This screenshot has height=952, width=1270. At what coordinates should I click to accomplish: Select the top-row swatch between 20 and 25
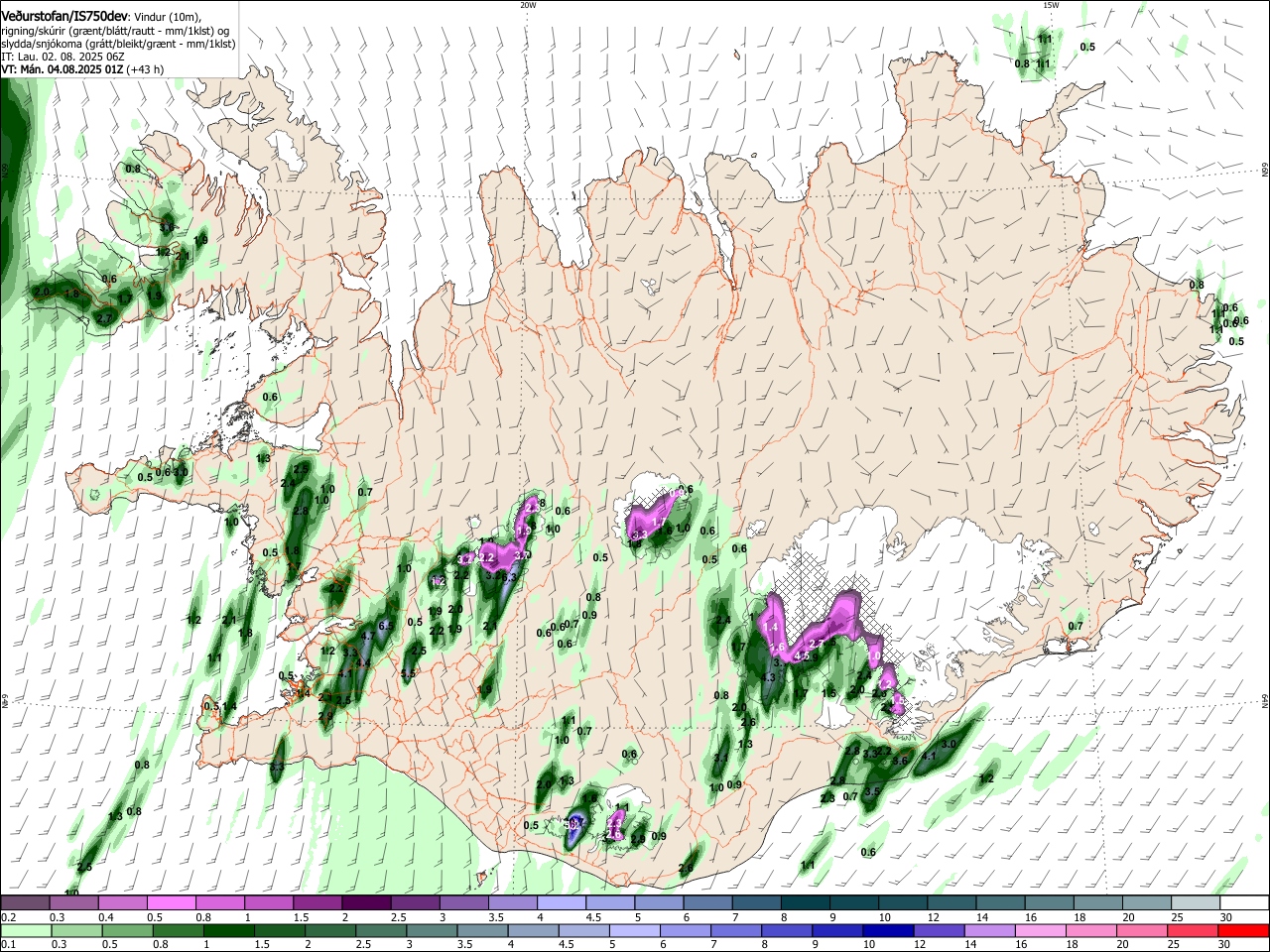point(1147,903)
